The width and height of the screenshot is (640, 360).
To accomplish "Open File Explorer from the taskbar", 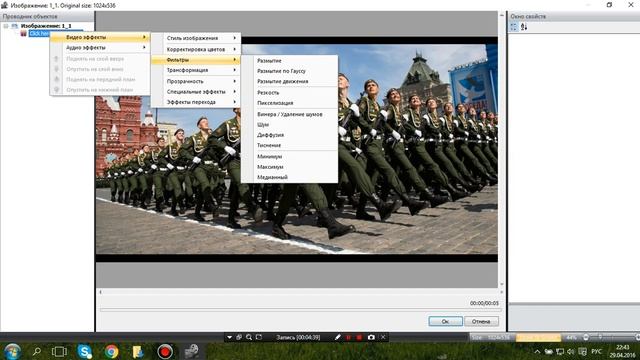I will [x=138, y=351].
